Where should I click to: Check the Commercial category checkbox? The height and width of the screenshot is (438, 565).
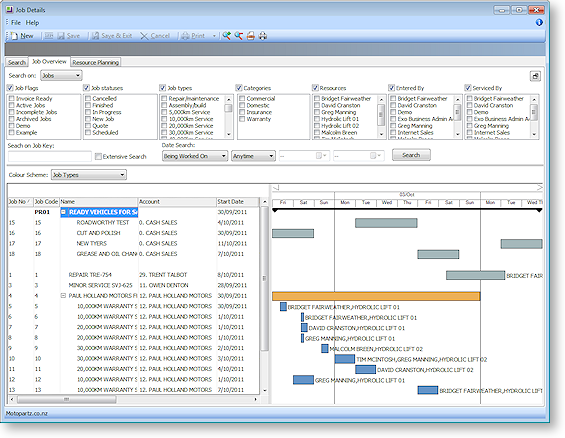point(242,98)
